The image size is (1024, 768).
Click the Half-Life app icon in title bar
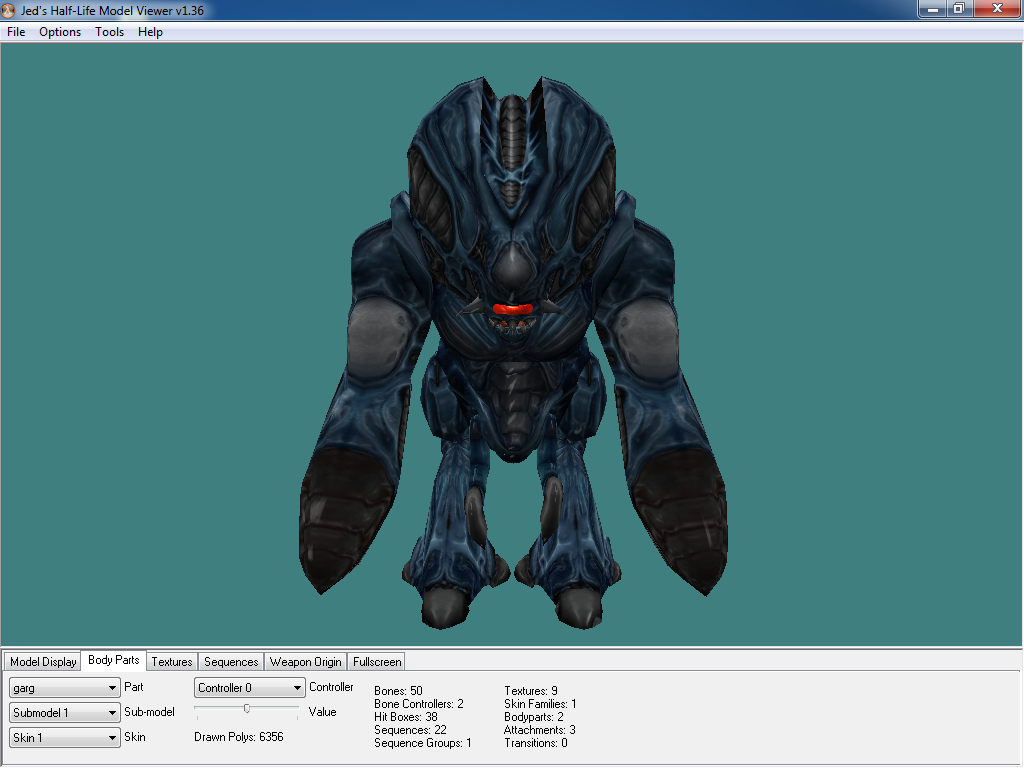click(x=8, y=10)
